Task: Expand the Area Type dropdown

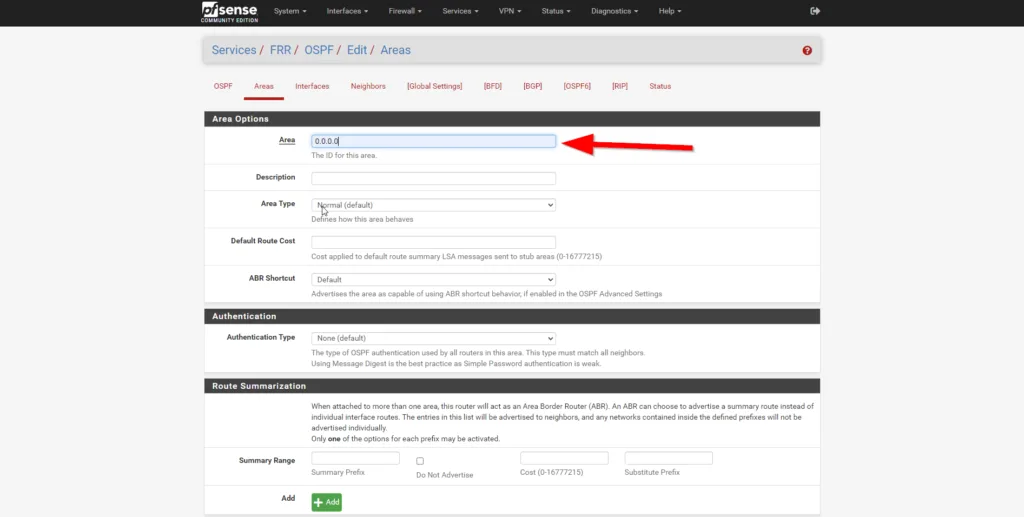Action: coord(434,205)
